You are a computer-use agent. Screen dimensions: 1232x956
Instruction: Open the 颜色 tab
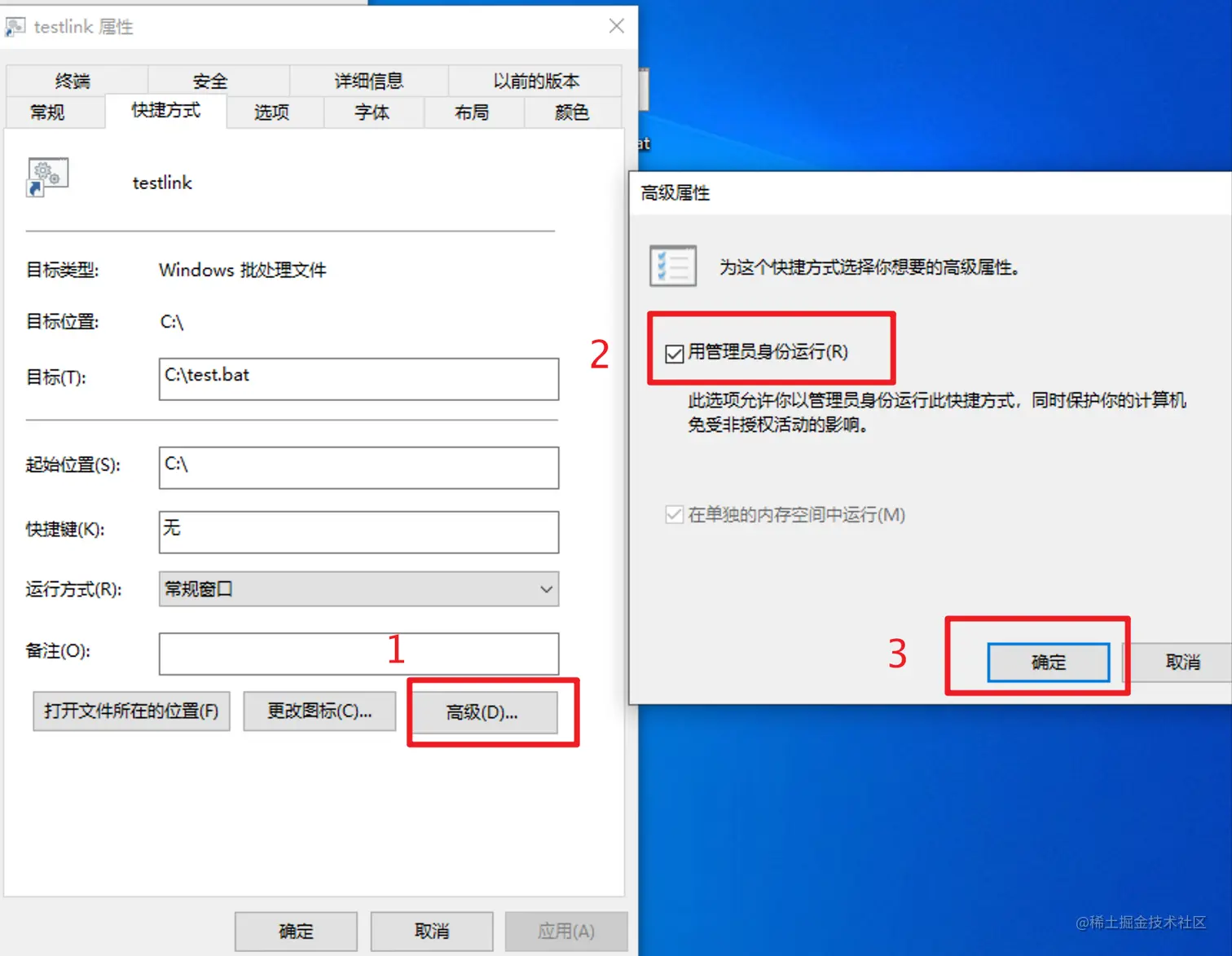[x=572, y=112]
